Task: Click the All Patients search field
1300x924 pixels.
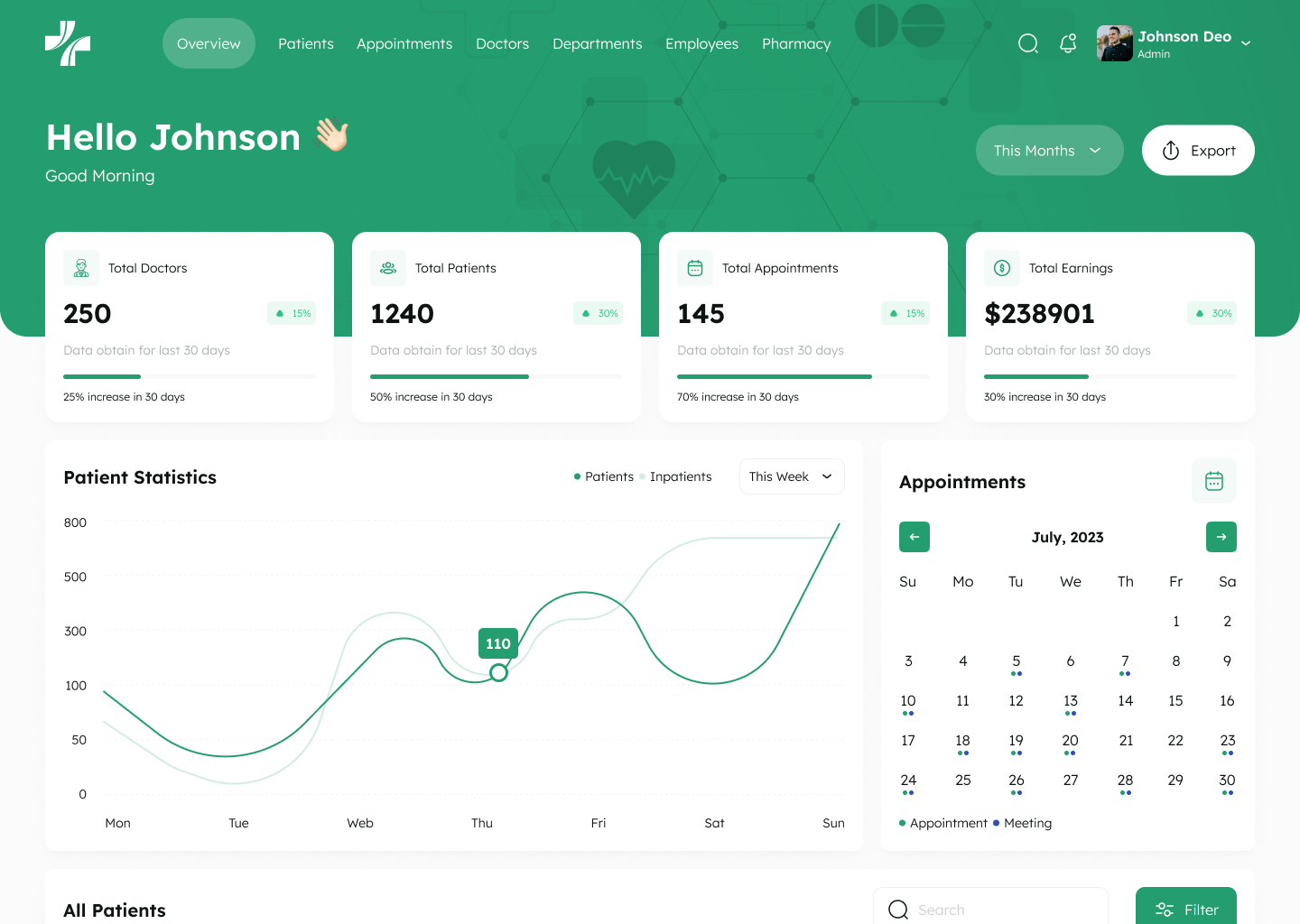Action: tap(990, 910)
